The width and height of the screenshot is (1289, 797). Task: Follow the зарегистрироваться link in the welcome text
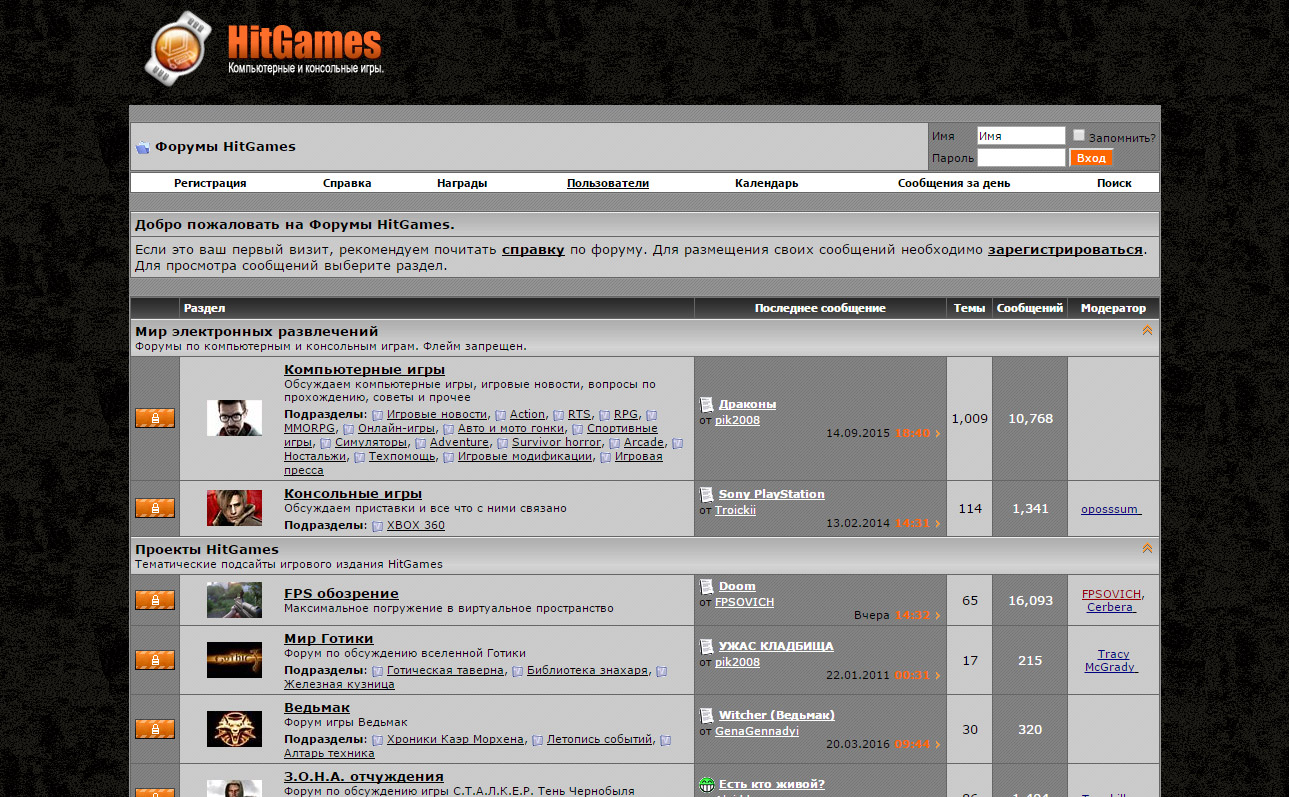[1065, 250]
